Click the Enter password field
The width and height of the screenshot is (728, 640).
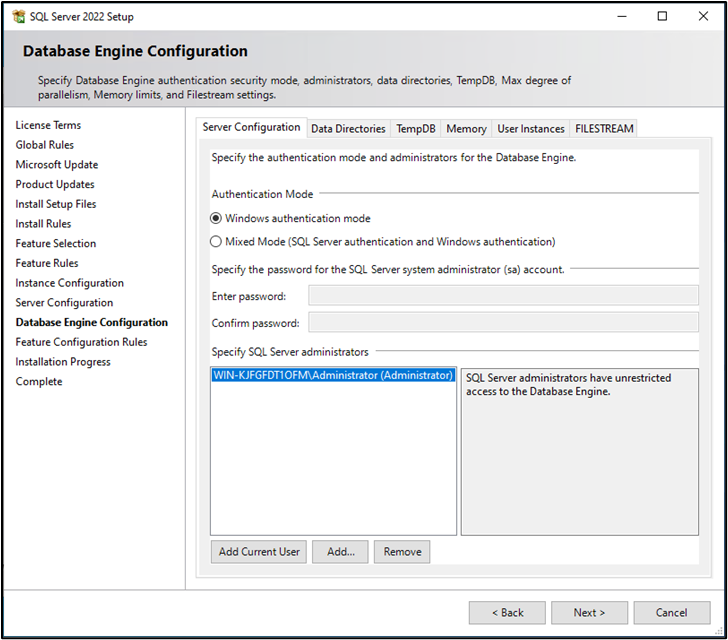(503, 296)
